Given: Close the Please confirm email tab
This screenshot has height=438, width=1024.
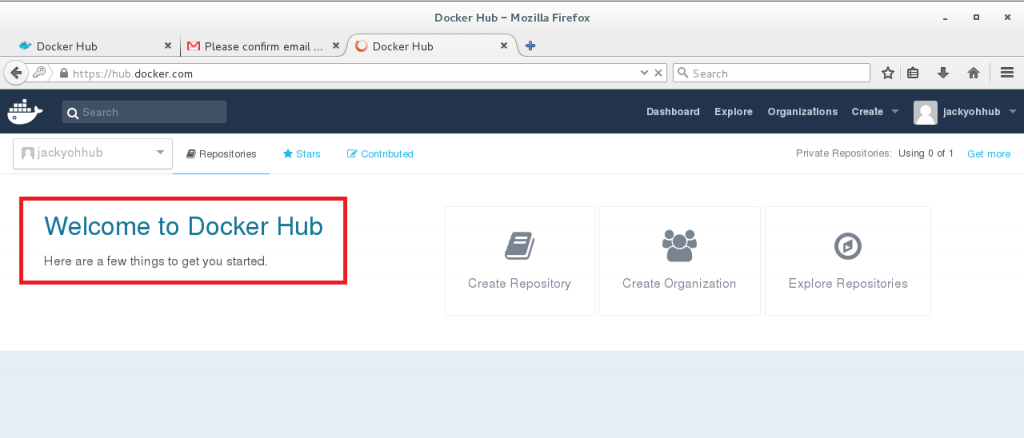Looking at the screenshot, I should coord(336,46).
